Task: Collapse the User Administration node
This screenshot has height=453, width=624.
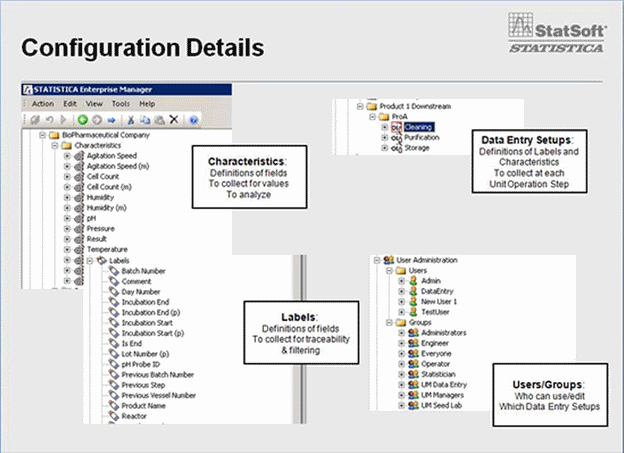Action: 377,260
